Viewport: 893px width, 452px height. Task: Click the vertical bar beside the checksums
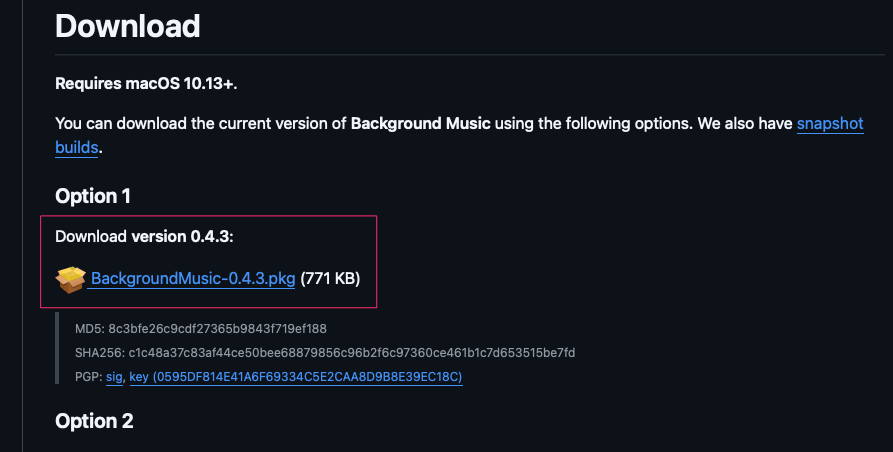coord(59,352)
